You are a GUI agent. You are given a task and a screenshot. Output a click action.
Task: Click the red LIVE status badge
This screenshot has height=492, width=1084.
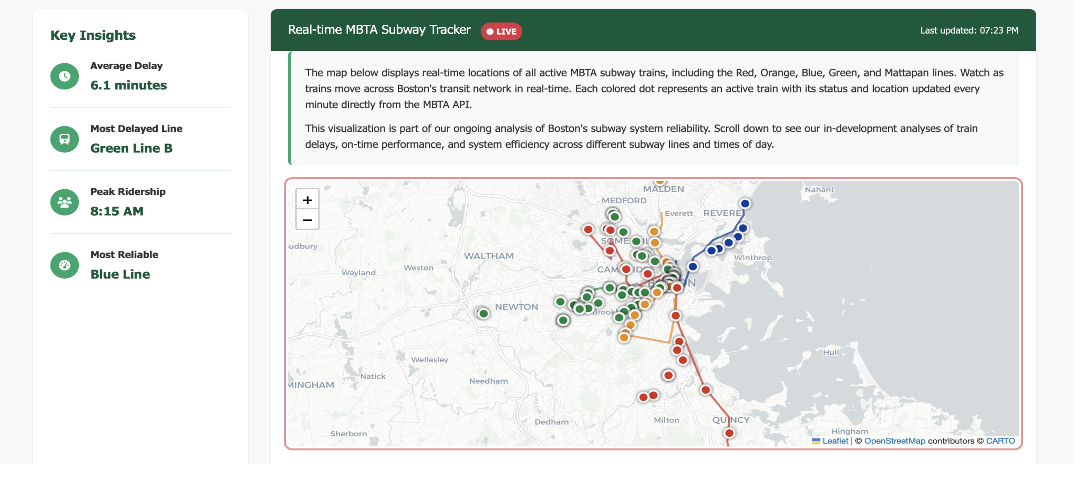click(x=501, y=31)
